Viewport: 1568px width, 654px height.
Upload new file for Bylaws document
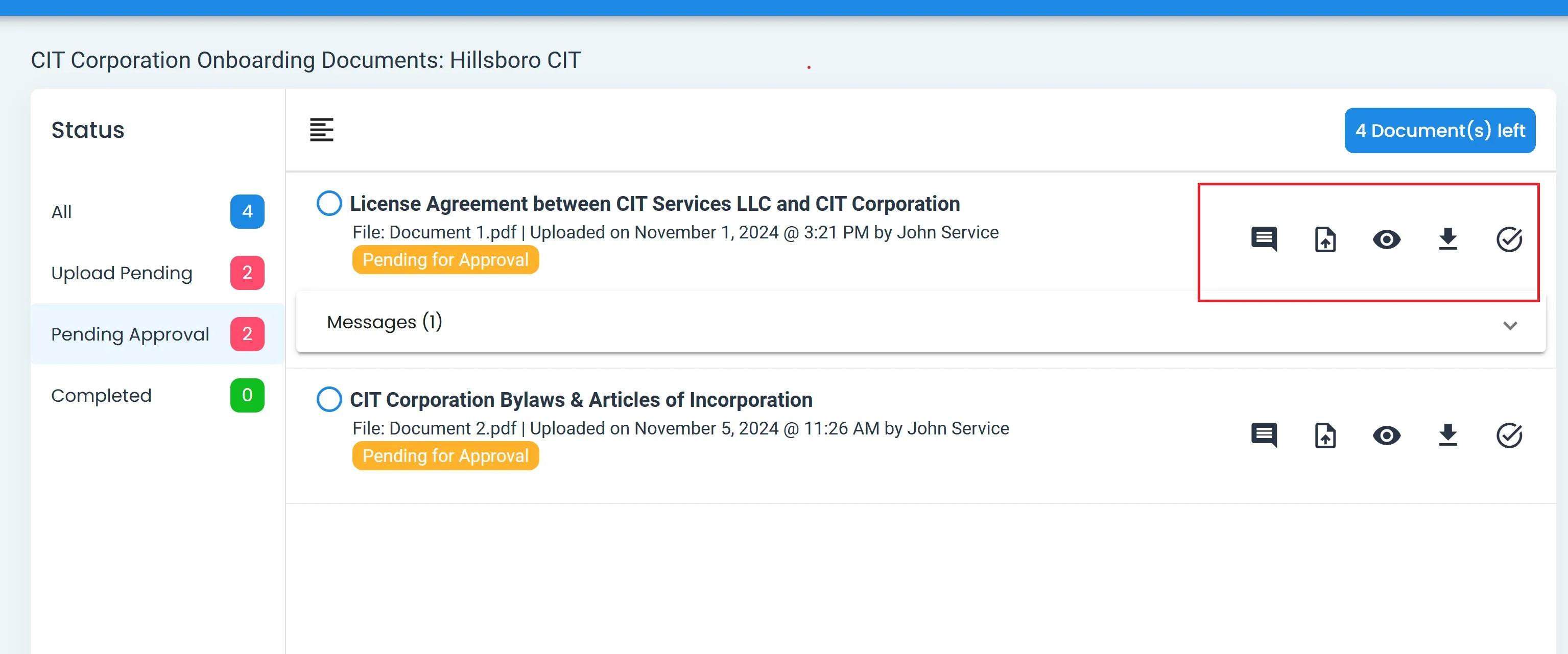[x=1325, y=435]
